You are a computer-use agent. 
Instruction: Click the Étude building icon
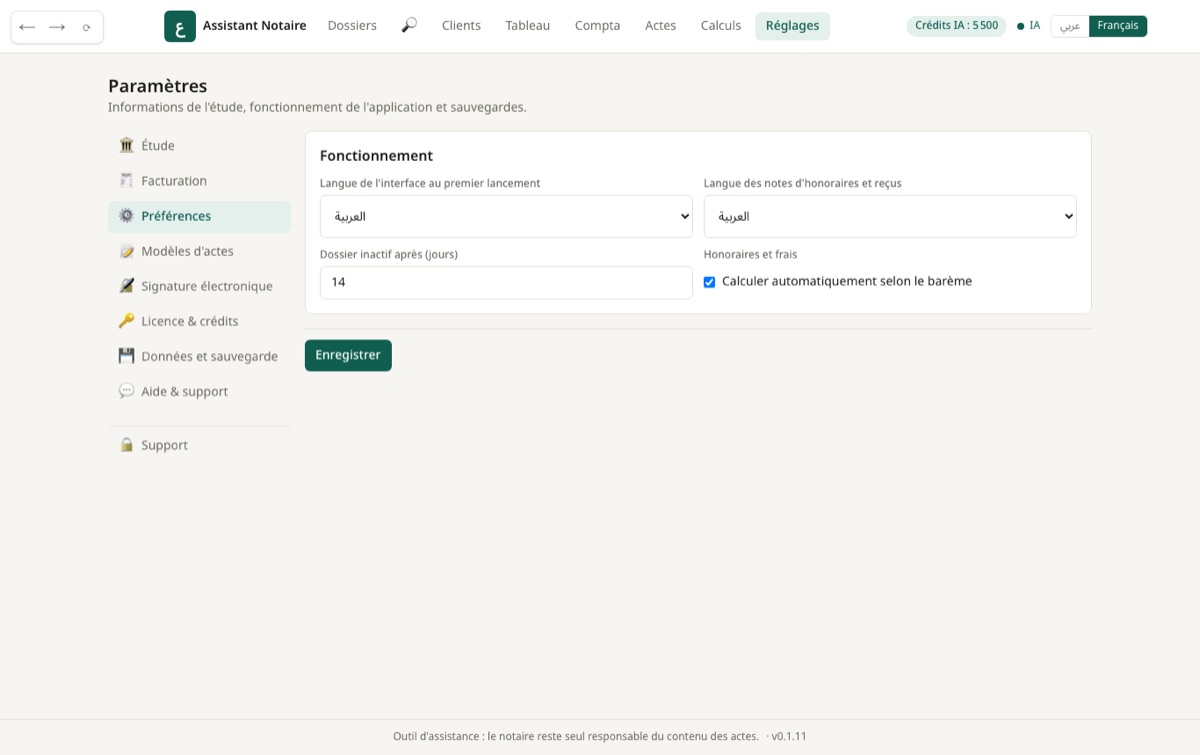tap(126, 145)
